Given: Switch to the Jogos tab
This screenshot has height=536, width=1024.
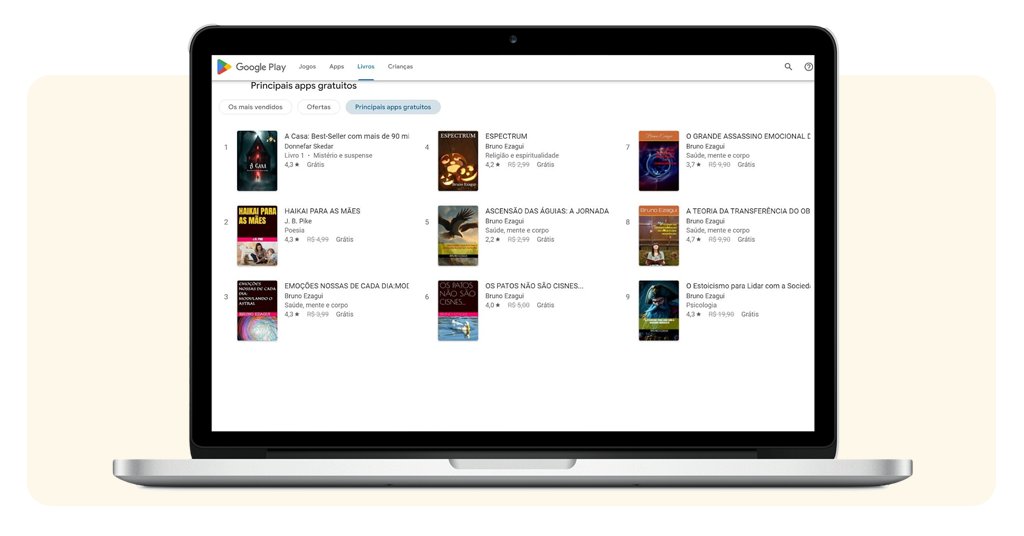Looking at the screenshot, I should pos(307,67).
